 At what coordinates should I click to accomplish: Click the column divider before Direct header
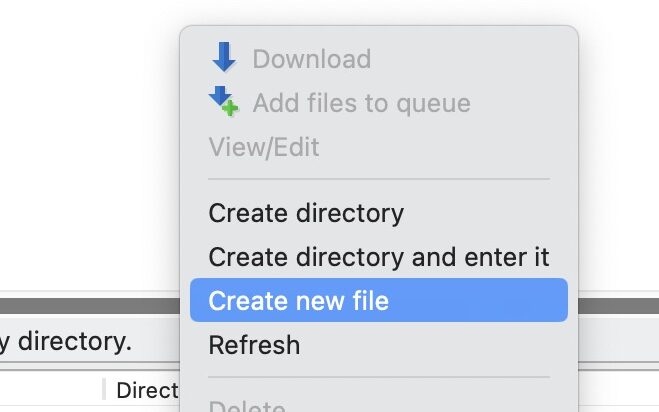(104, 389)
